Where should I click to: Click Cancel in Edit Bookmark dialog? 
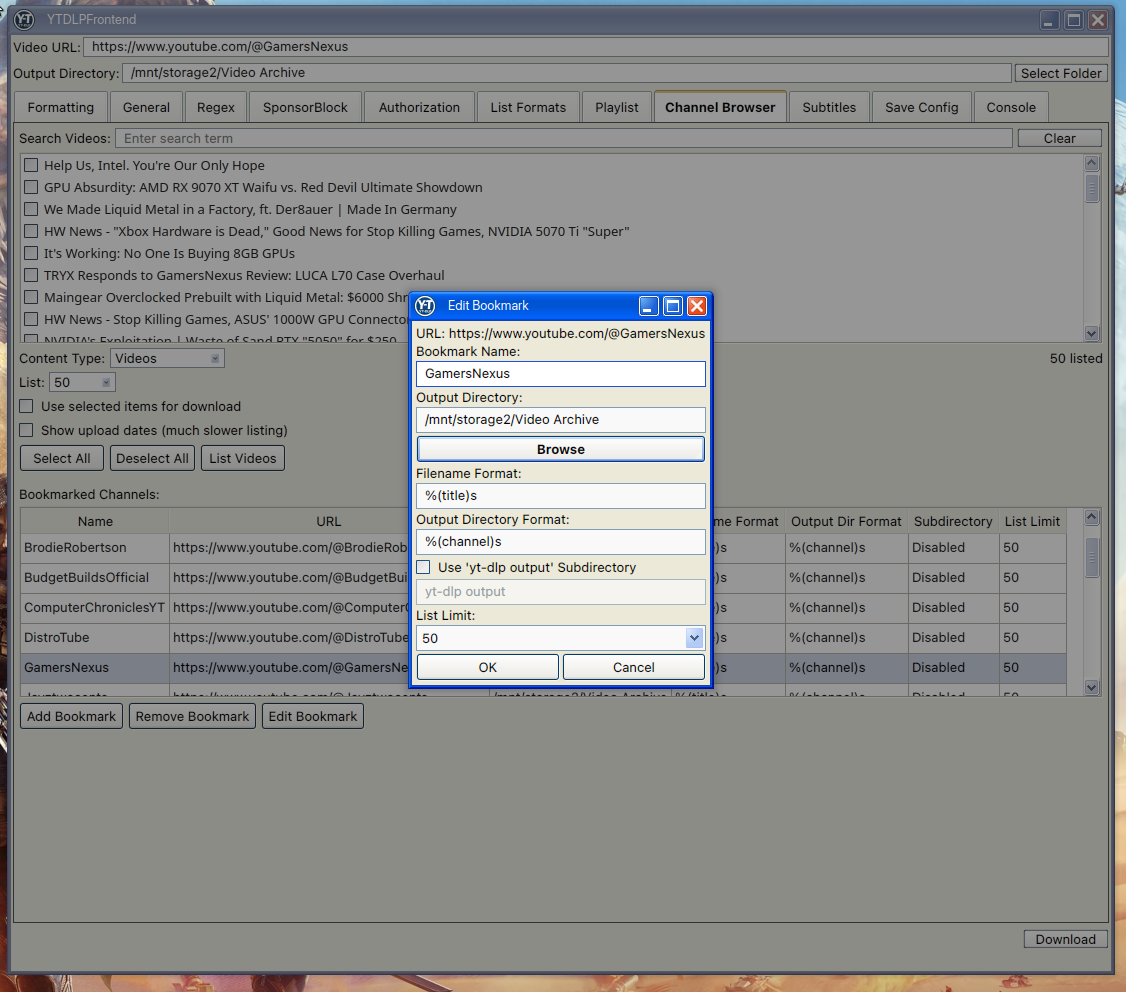(x=633, y=667)
